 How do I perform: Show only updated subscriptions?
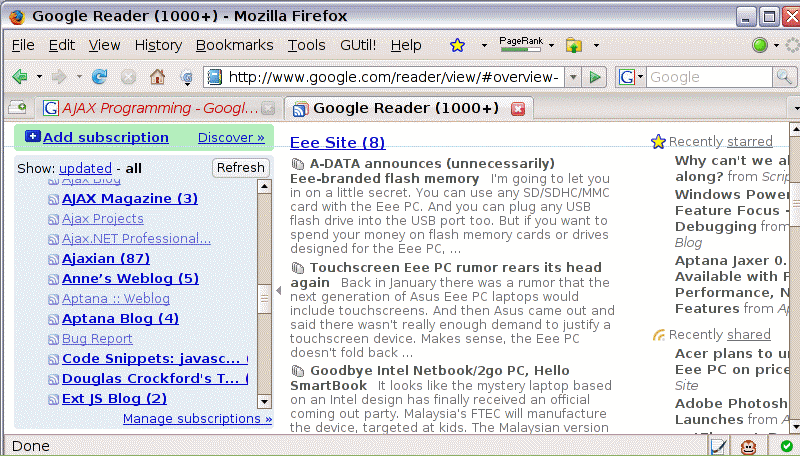pyautogui.click(x=85, y=168)
